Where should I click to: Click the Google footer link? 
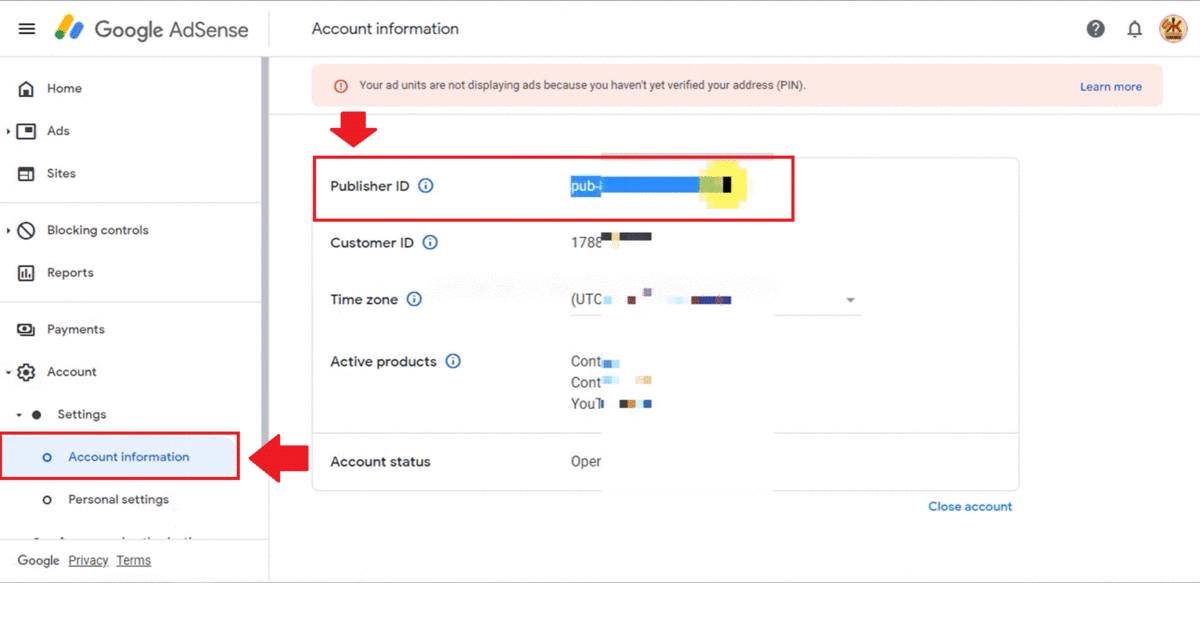39,561
